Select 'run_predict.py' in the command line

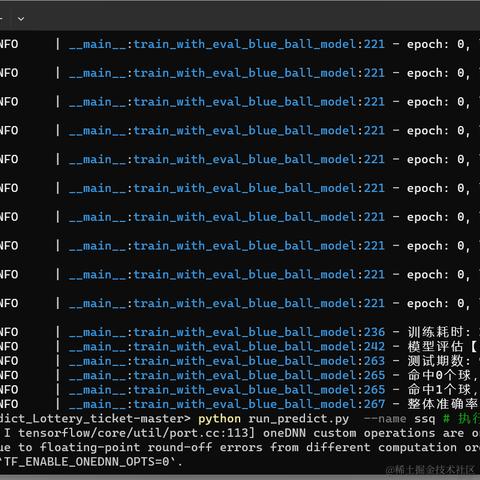299,419
